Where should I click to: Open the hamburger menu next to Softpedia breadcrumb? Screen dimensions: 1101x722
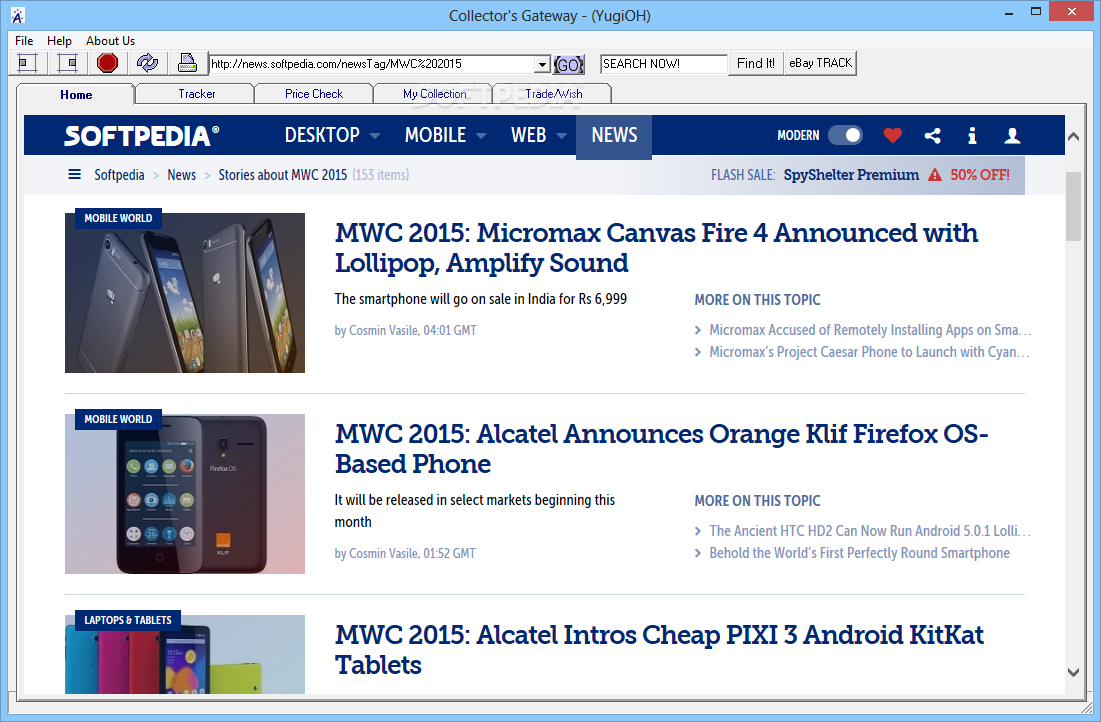74,174
